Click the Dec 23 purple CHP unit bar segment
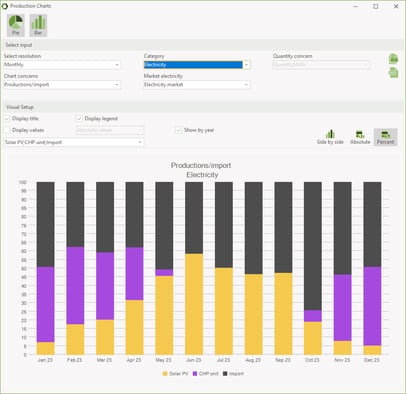406x394 pixels. pos(372,306)
